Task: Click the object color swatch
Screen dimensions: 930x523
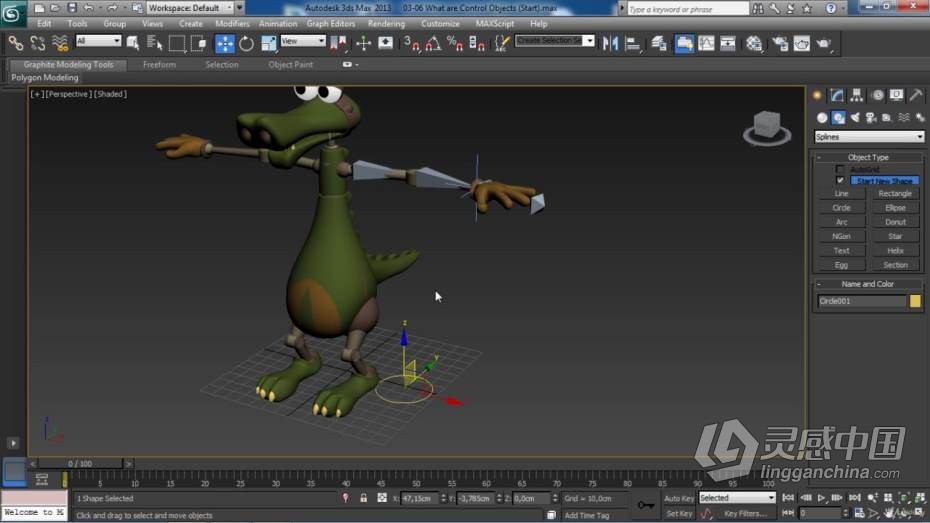Action: pos(915,301)
